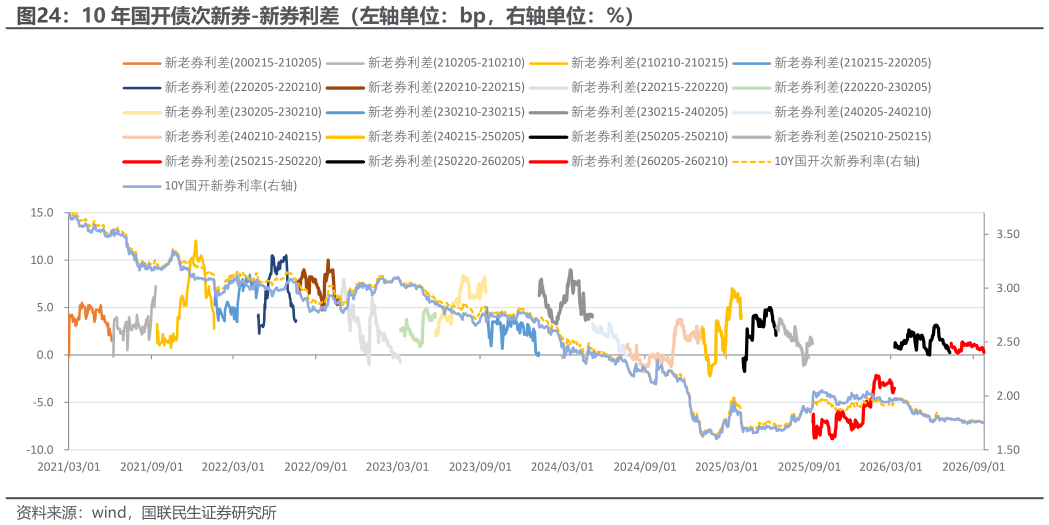Viewport: 1049px width, 525px height.
Task: Click left axis label -10.0
Action: (x=39, y=450)
